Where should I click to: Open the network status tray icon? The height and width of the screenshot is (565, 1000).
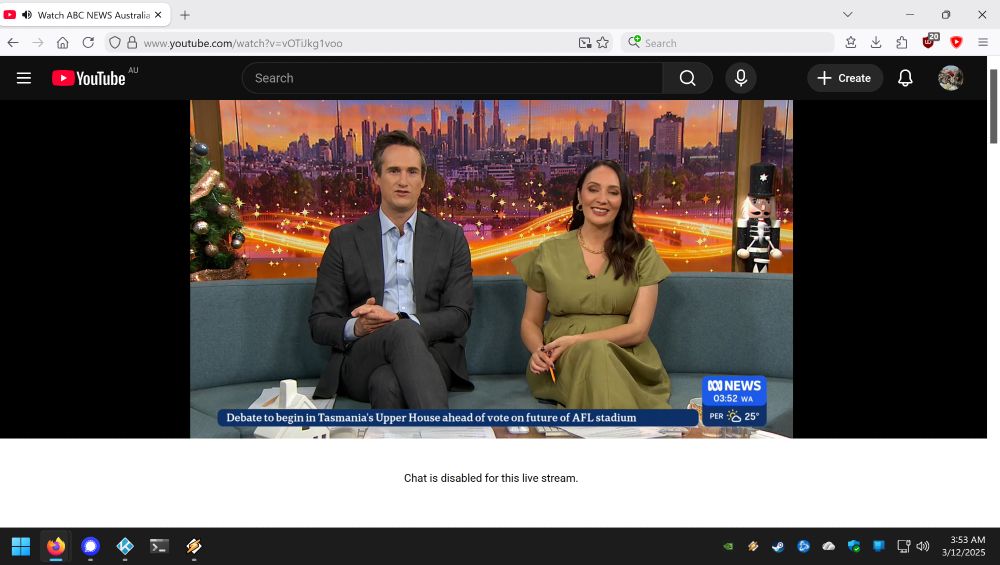click(x=904, y=547)
